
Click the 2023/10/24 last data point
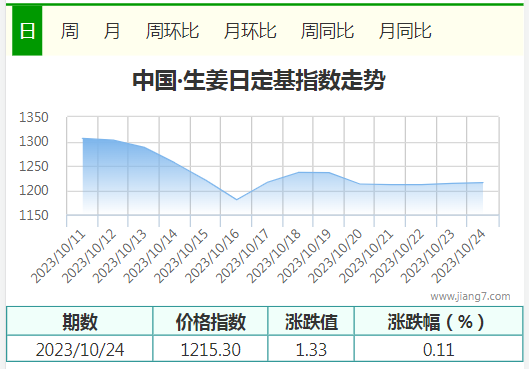pyautogui.click(x=483, y=182)
